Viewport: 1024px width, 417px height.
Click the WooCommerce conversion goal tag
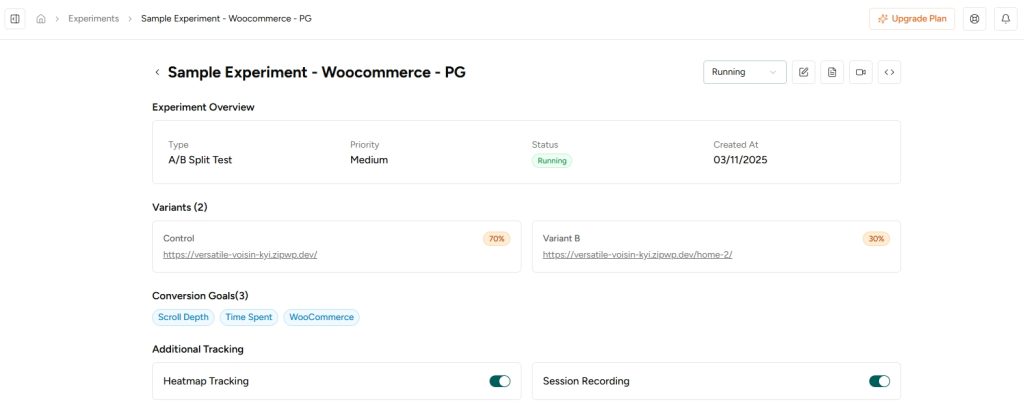pyautogui.click(x=321, y=317)
